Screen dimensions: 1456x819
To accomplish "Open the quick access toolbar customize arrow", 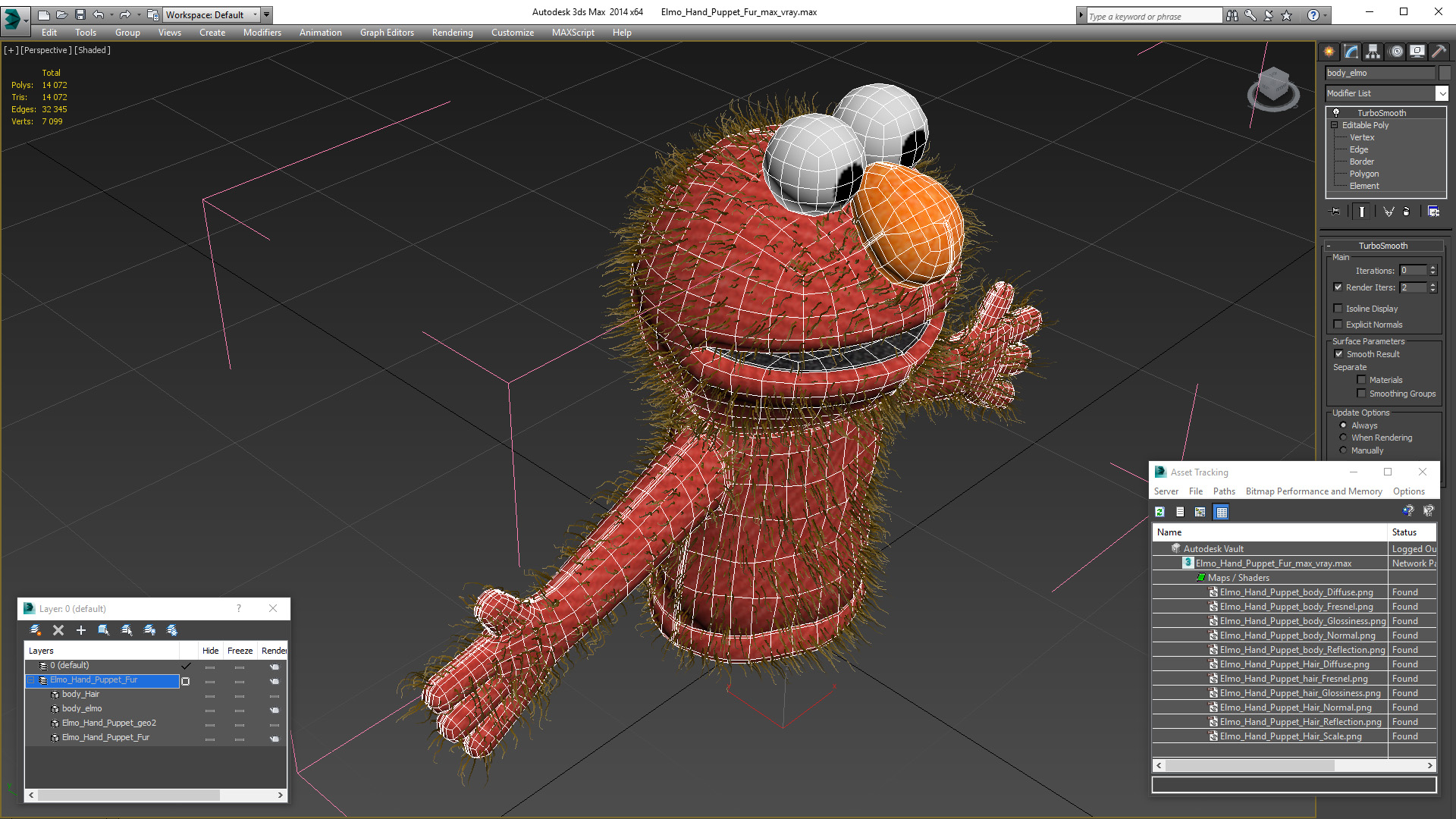I will click(x=267, y=14).
